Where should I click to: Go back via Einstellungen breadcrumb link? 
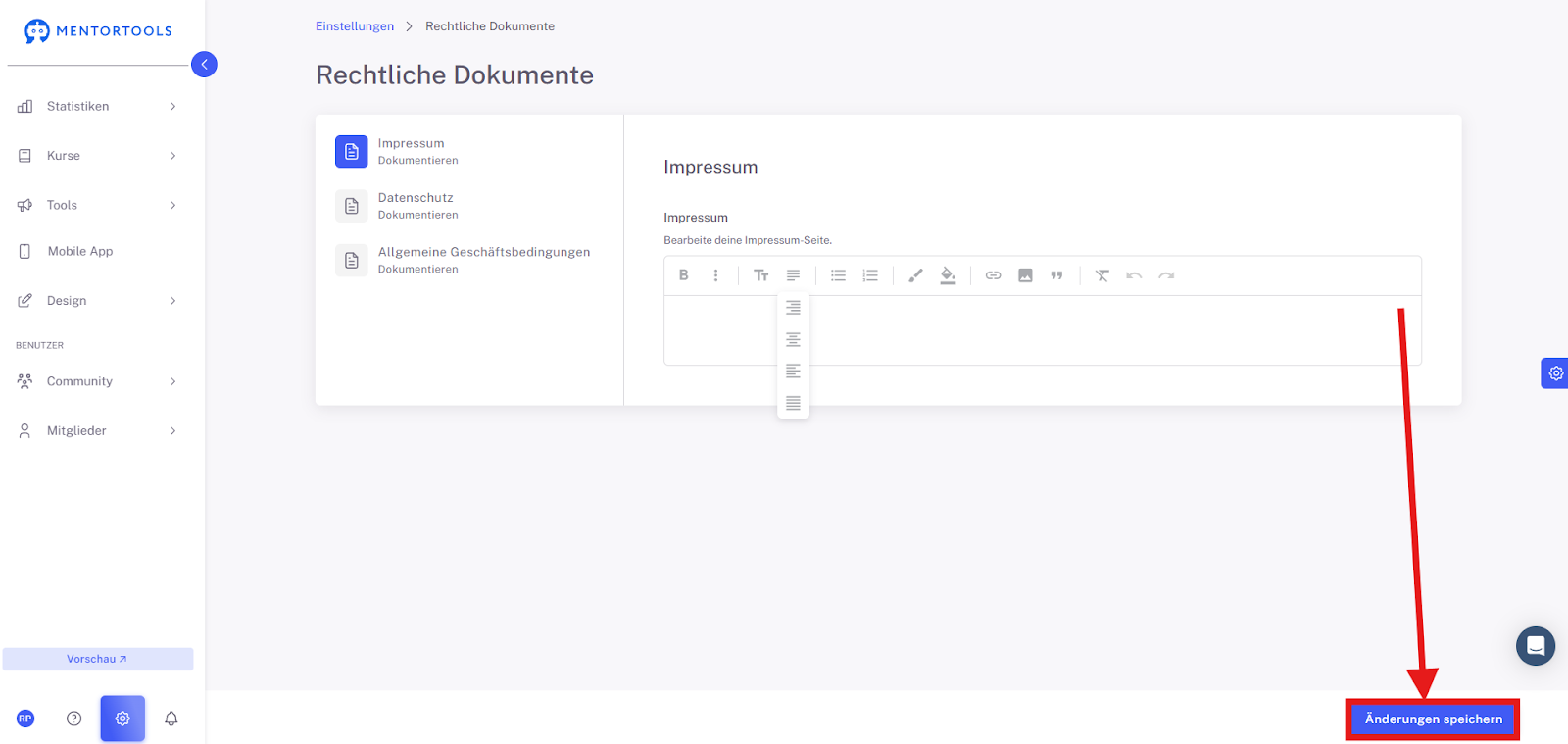(x=355, y=26)
